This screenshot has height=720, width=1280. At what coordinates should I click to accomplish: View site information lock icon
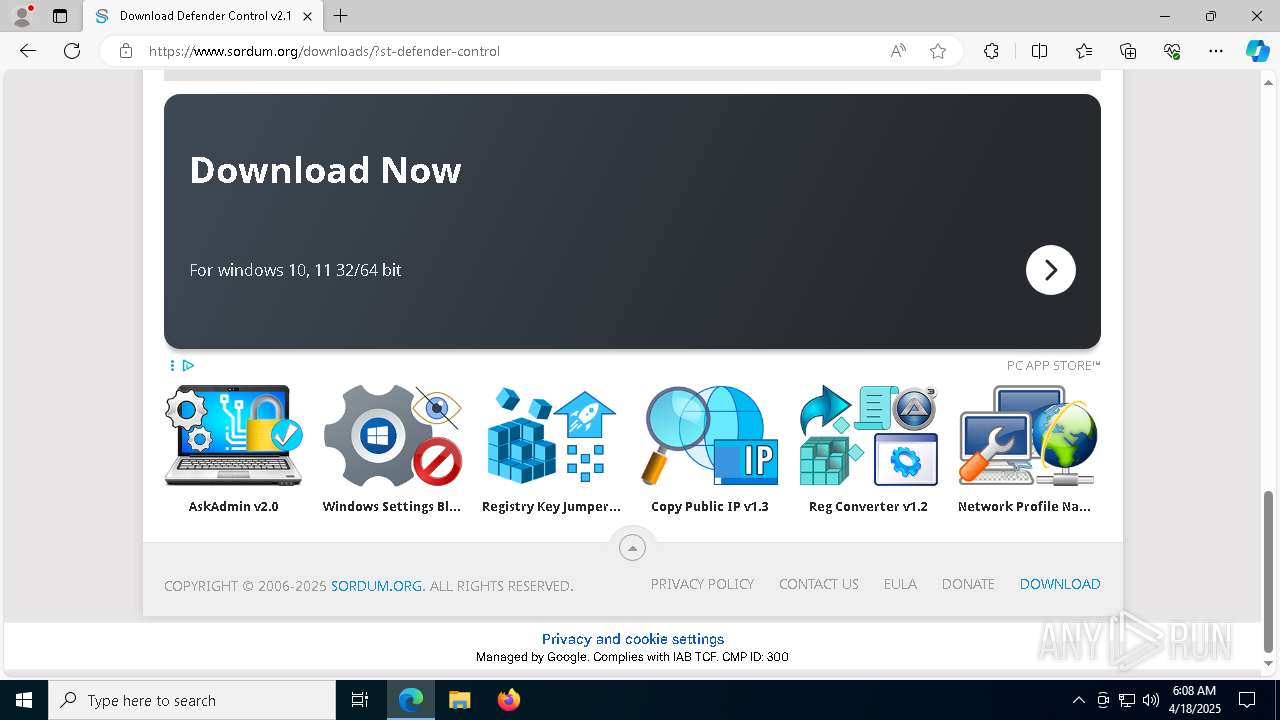[x=126, y=51]
